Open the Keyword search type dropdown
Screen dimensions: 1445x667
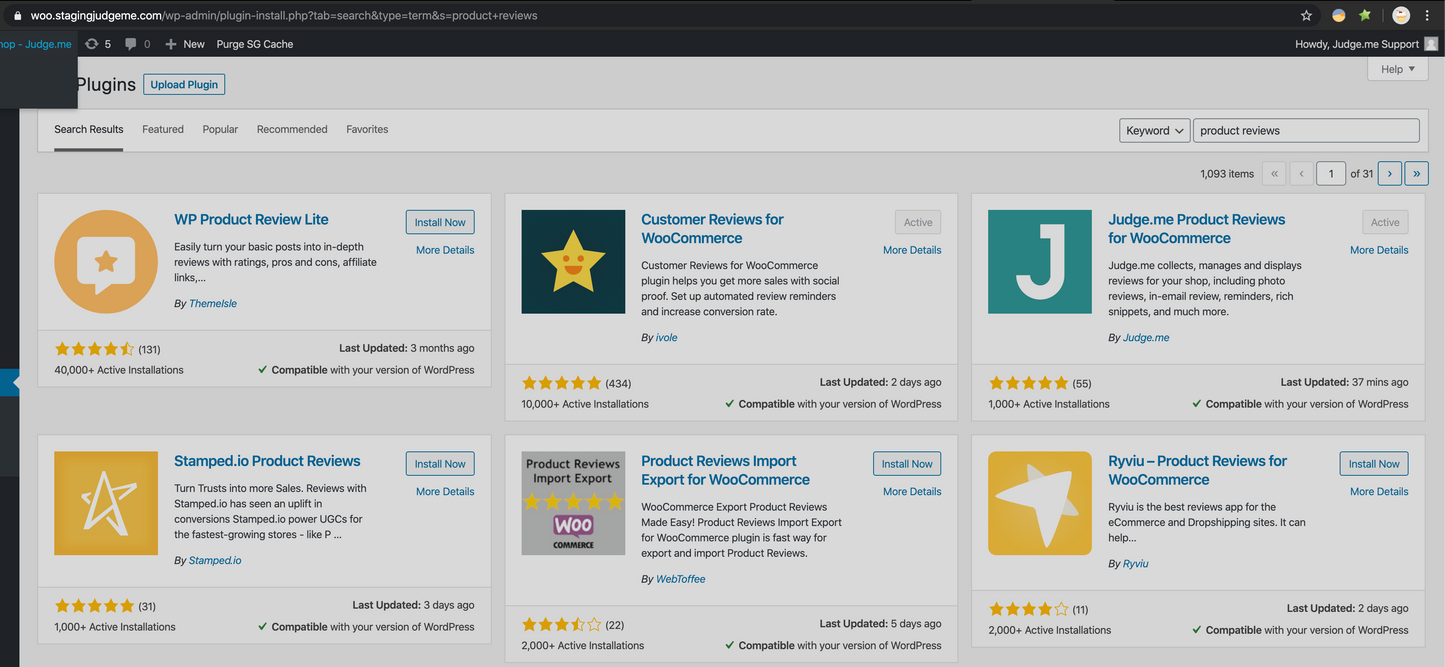coord(1154,130)
